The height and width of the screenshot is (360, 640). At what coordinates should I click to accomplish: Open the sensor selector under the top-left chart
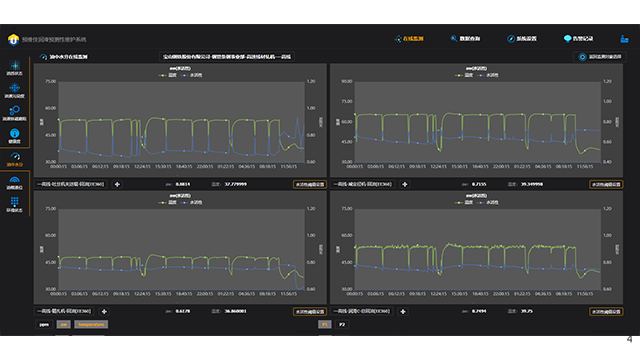[71, 184]
